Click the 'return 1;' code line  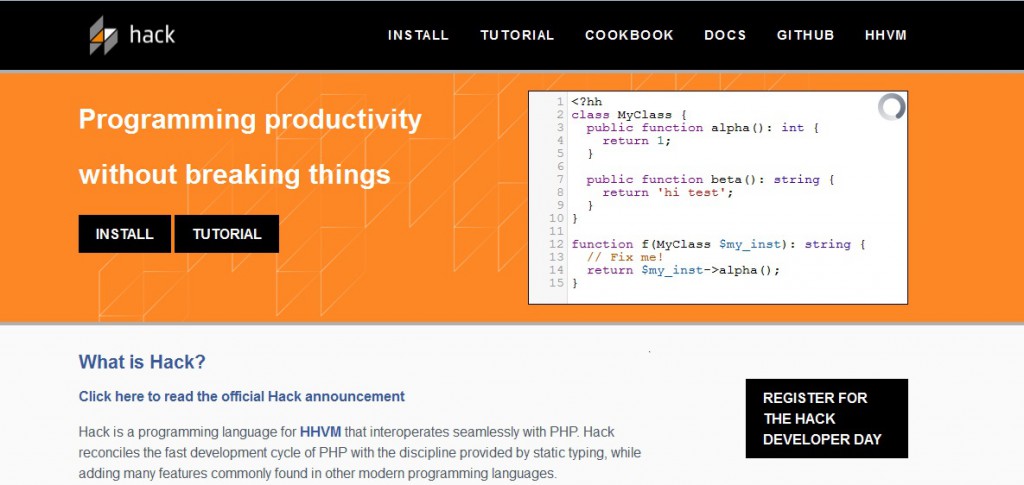pyautogui.click(x=636, y=141)
